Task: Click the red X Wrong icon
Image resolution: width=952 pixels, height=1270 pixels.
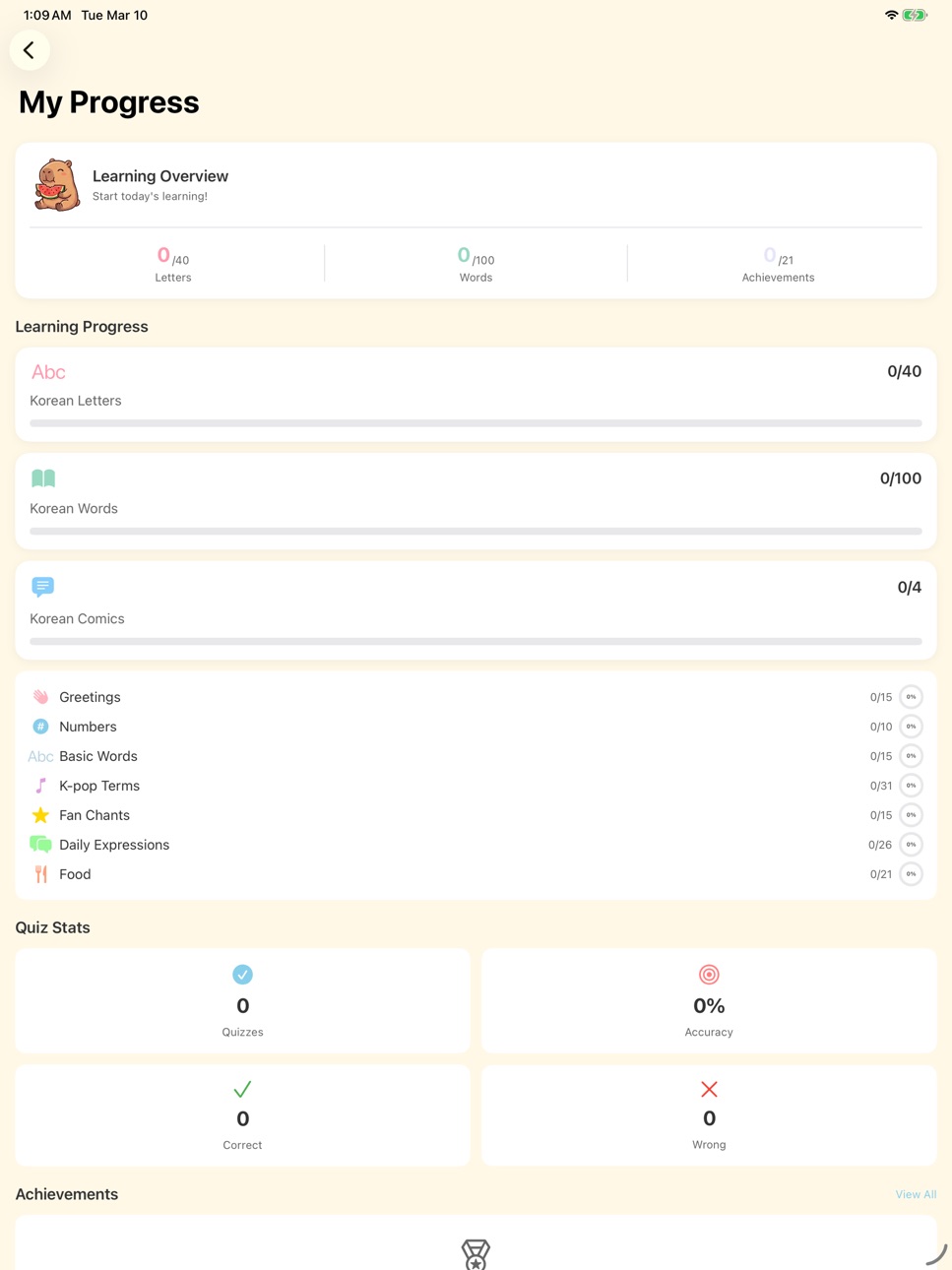Action: (x=709, y=1089)
